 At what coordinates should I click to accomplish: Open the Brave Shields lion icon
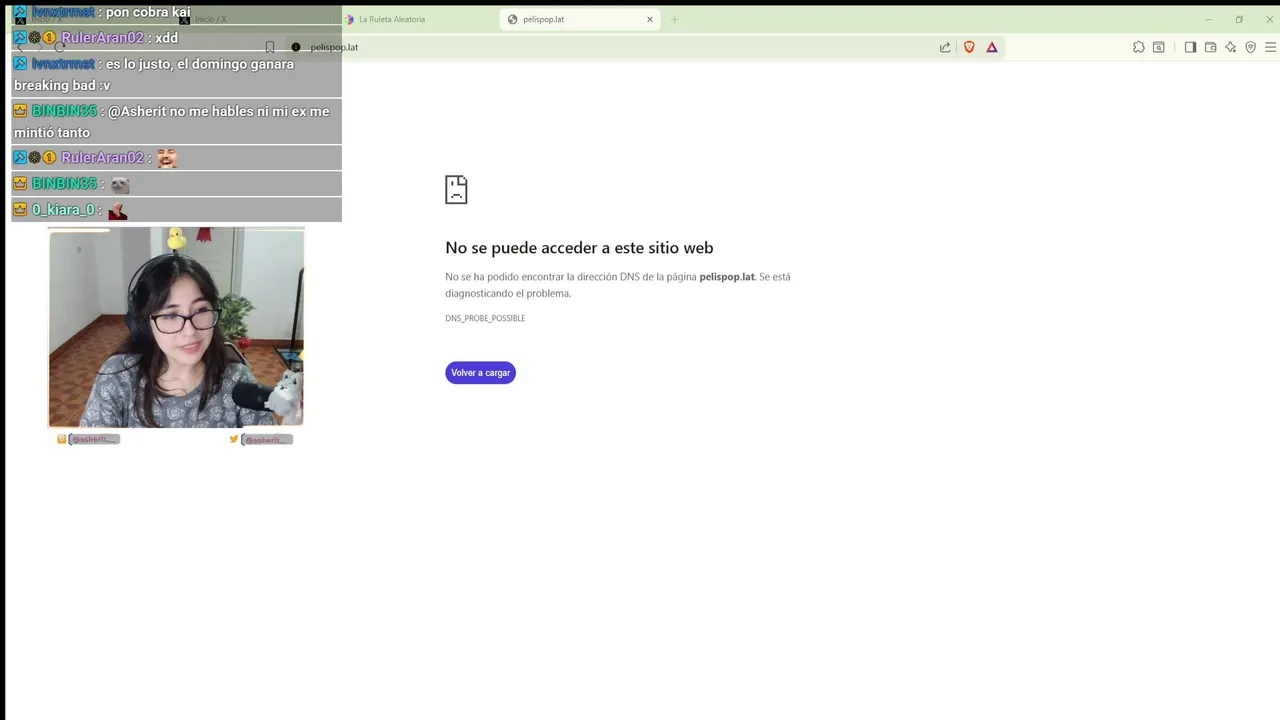pos(969,47)
